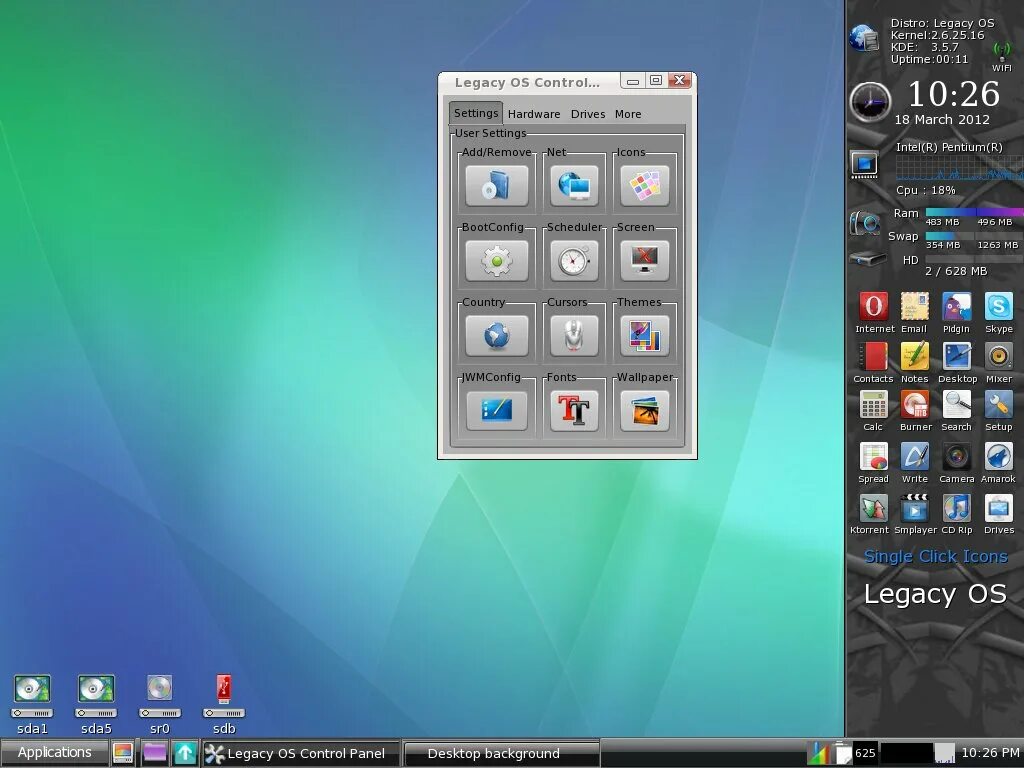
Task: Open the Notes sidebar icon
Action: point(914,357)
